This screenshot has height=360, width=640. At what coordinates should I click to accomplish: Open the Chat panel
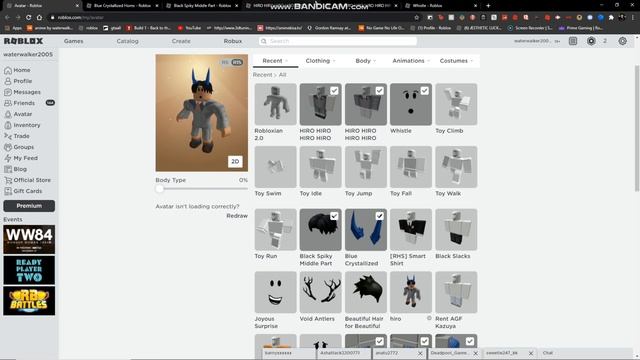coord(548,353)
